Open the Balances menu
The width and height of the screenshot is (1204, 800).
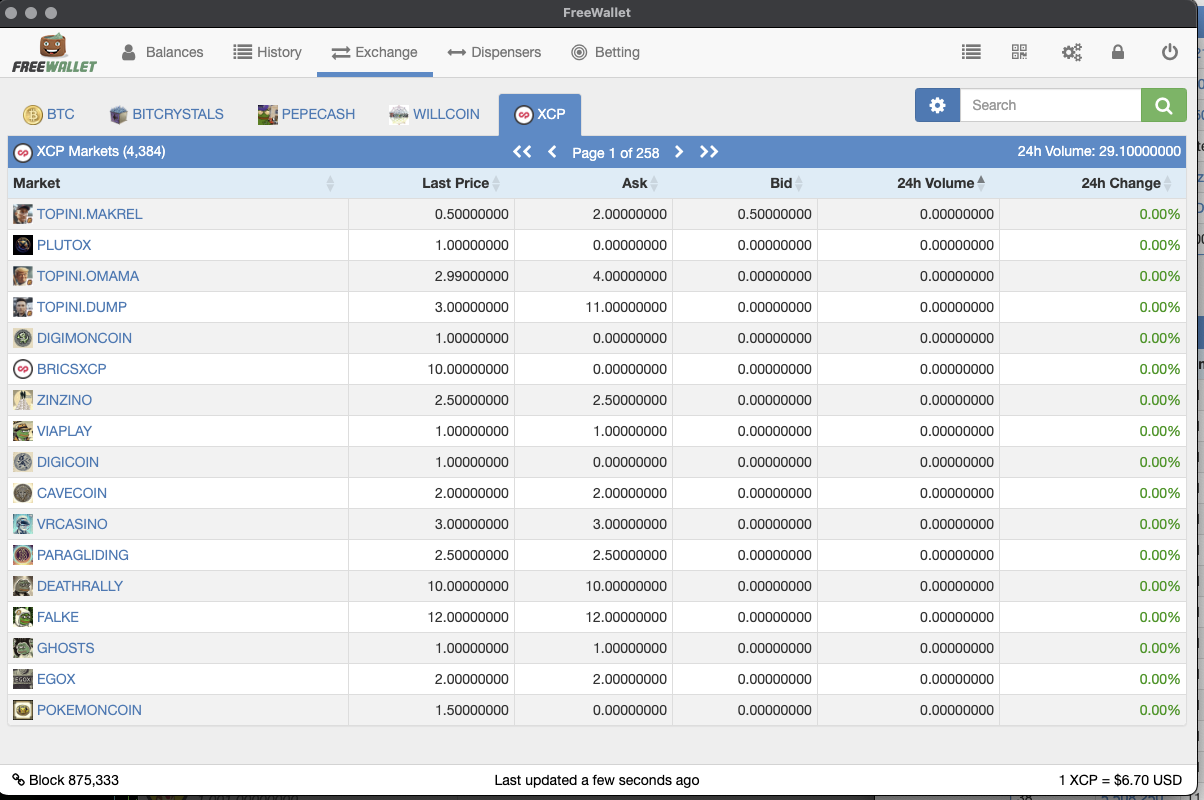[162, 52]
